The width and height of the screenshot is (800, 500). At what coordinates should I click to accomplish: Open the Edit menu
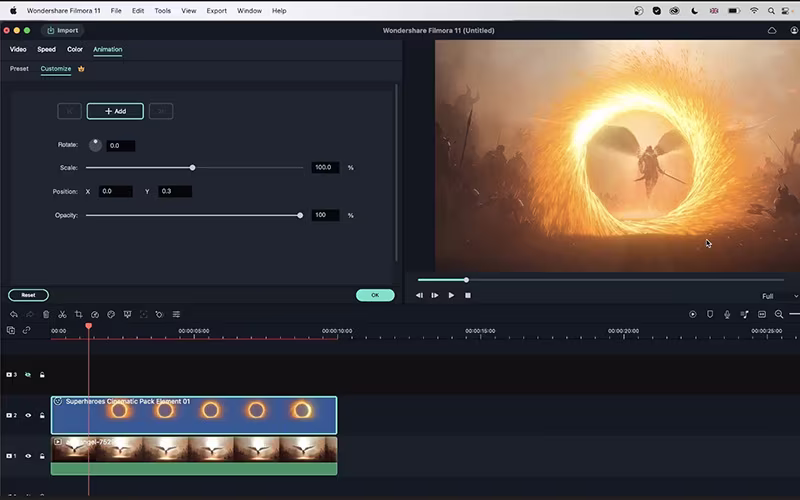[138, 11]
